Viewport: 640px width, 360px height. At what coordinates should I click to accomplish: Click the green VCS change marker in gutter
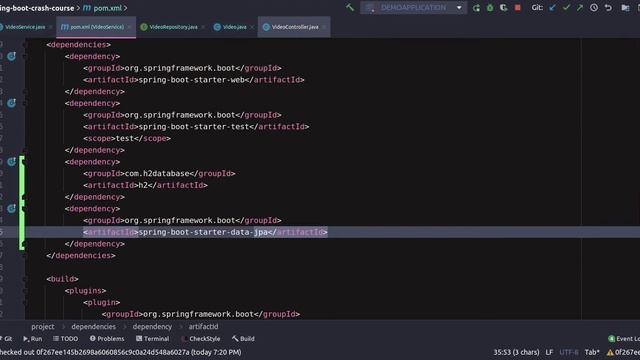click(x=21, y=203)
